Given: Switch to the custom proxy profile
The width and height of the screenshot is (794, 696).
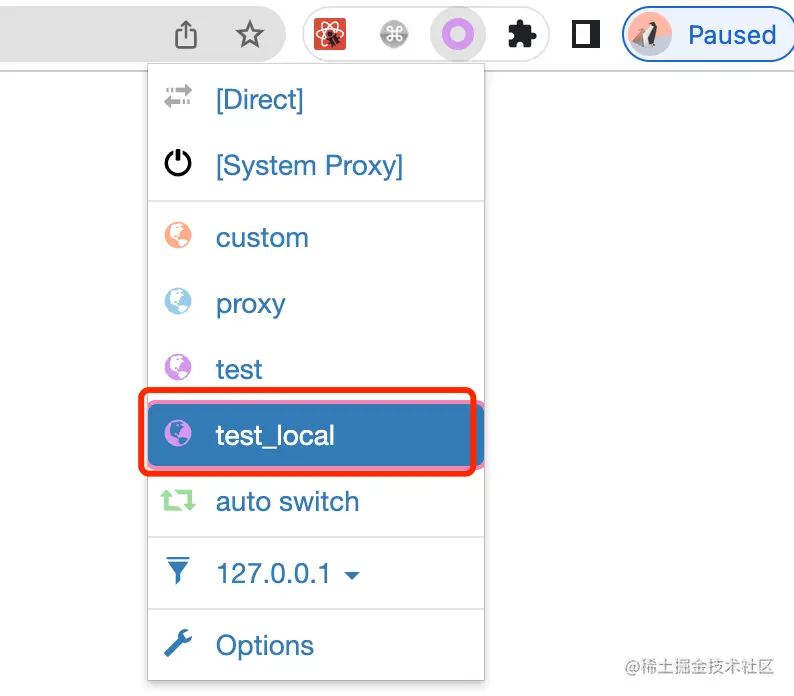Looking at the screenshot, I should 316,237.
